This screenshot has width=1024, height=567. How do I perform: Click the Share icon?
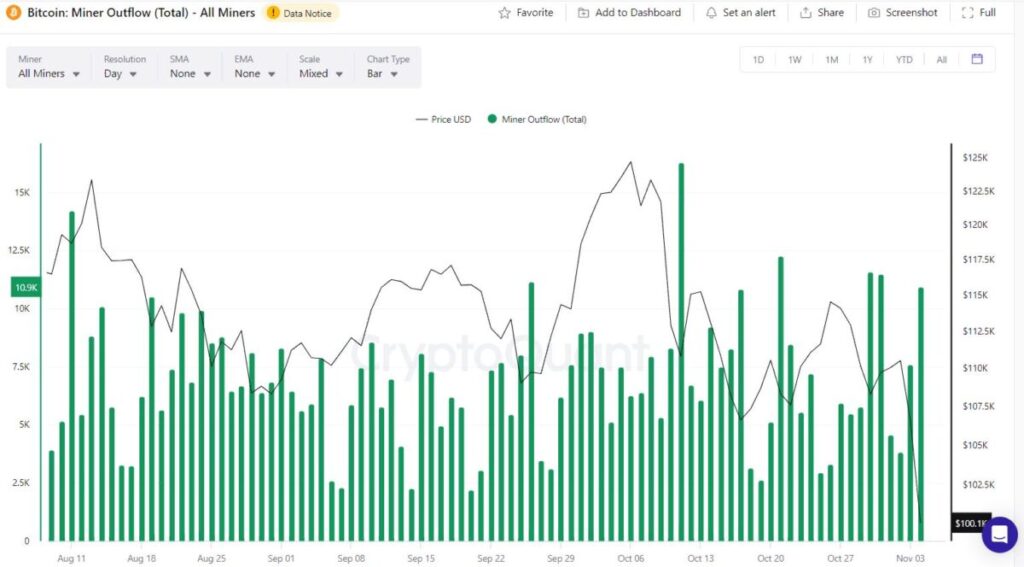[x=806, y=13]
